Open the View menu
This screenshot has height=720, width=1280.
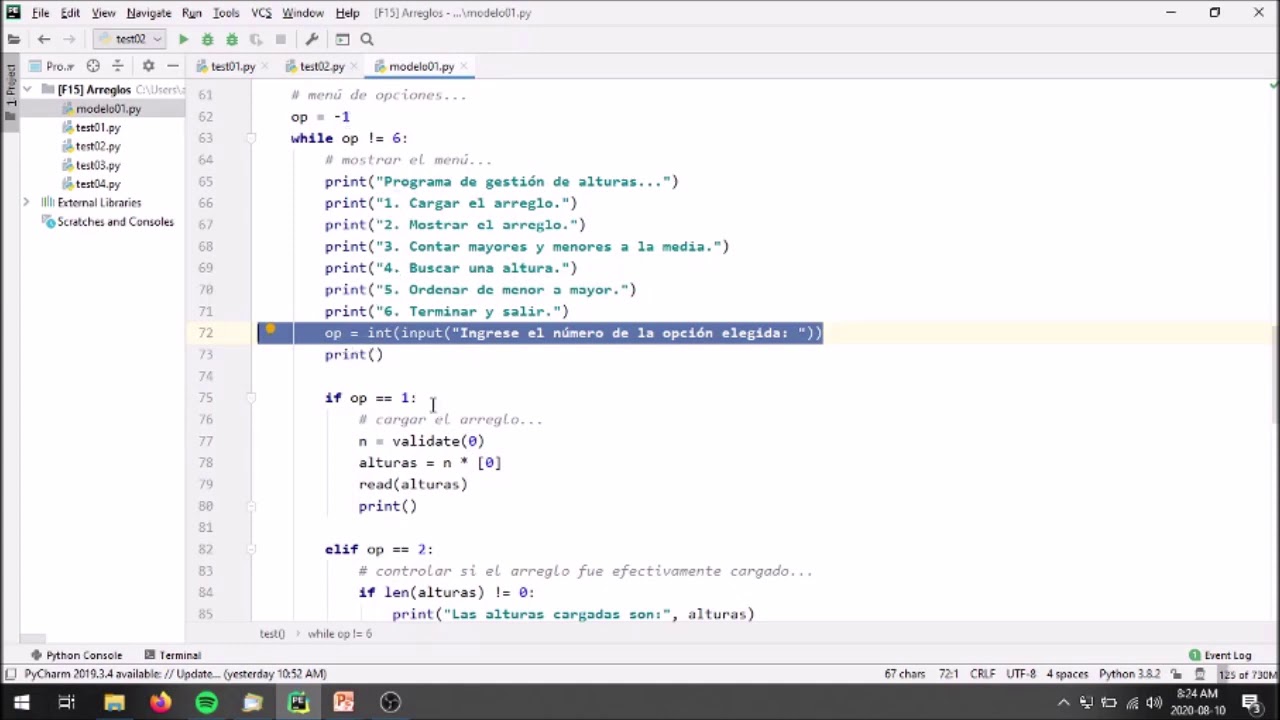pos(104,13)
